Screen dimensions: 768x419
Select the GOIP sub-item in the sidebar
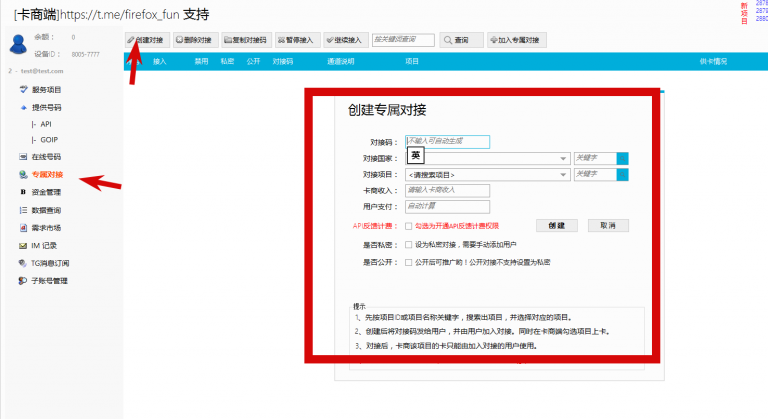(x=49, y=140)
